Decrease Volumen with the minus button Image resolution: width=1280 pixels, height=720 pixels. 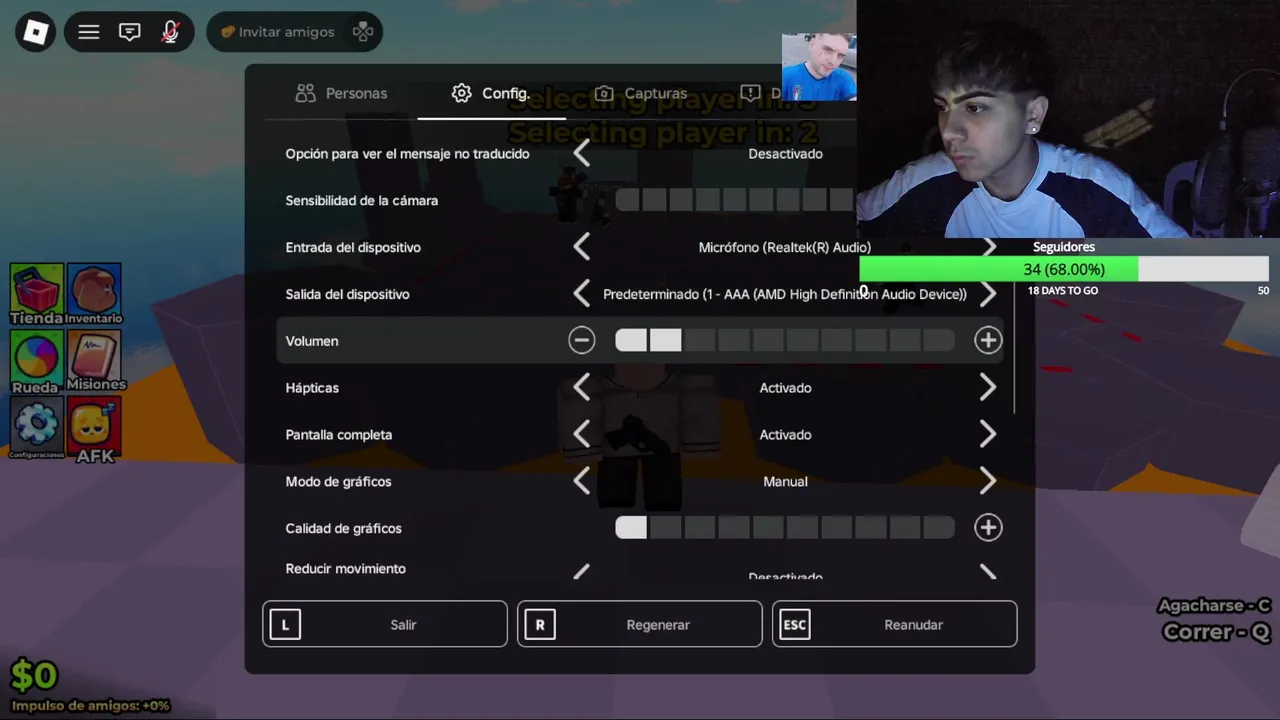tap(582, 340)
